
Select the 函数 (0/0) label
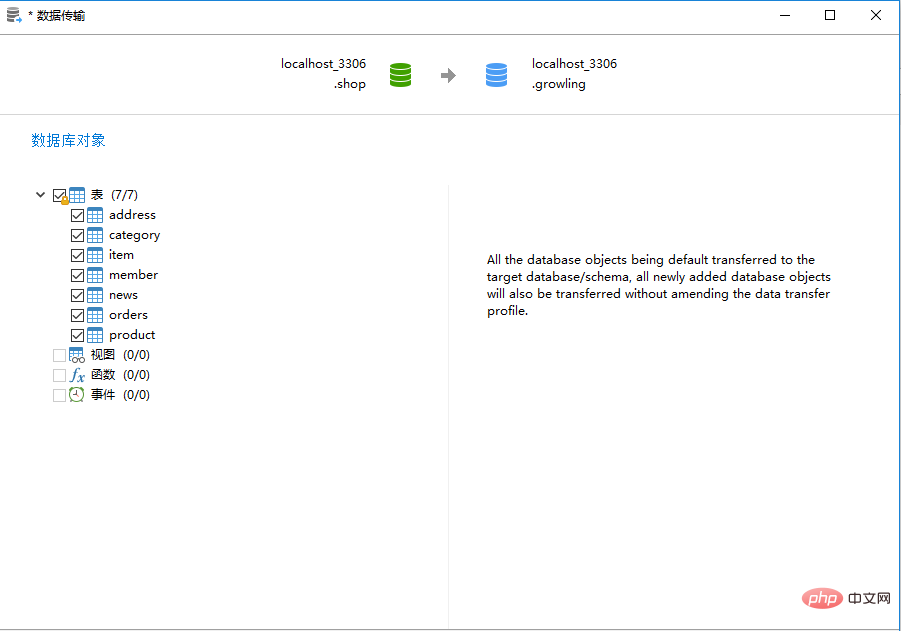(120, 375)
